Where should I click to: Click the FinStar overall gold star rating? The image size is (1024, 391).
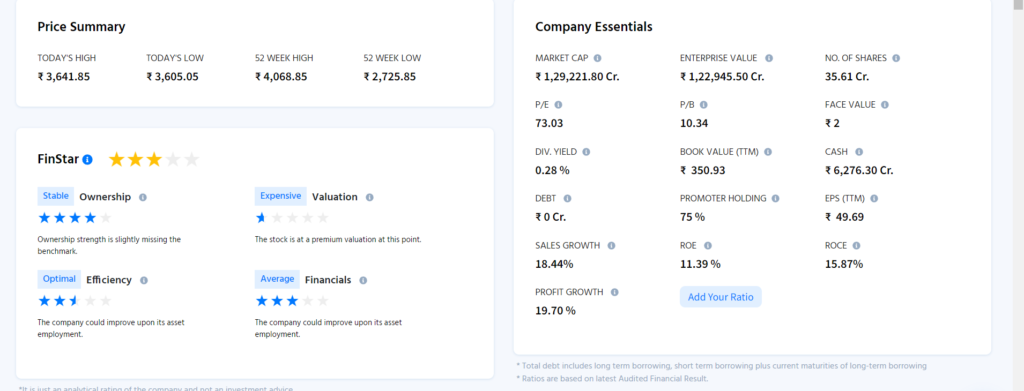153,159
